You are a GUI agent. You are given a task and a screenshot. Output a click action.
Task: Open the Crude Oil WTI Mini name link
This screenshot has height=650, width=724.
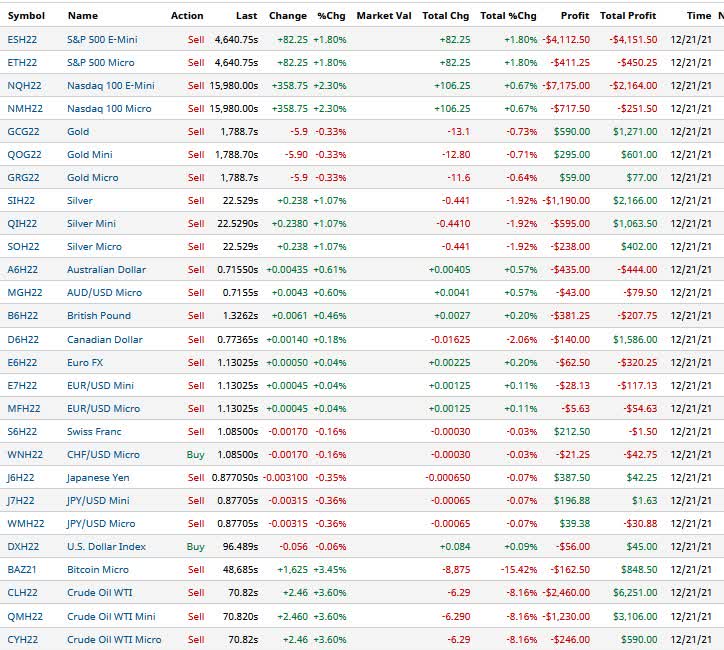tap(111, 617)
